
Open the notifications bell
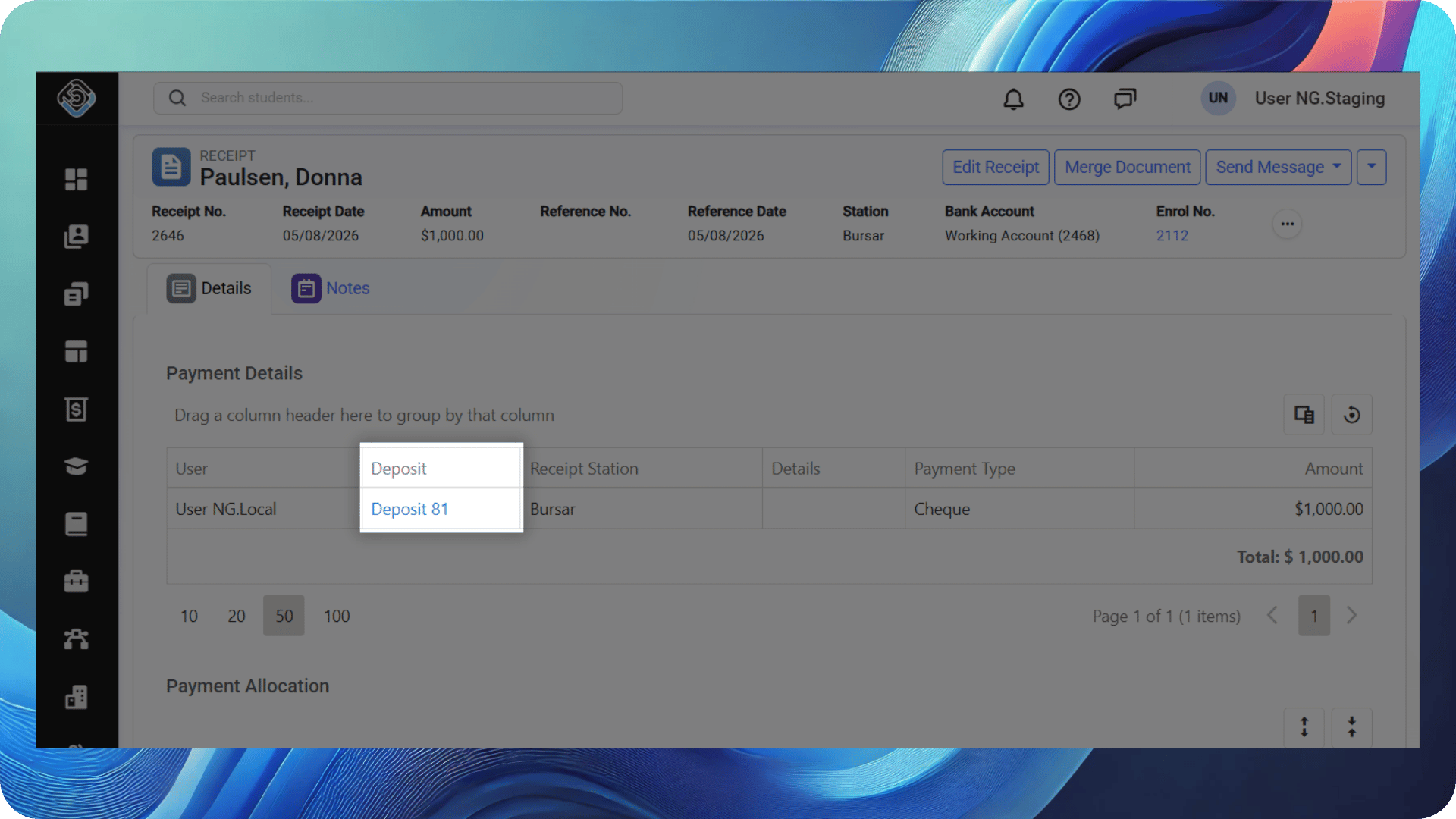1014,99
